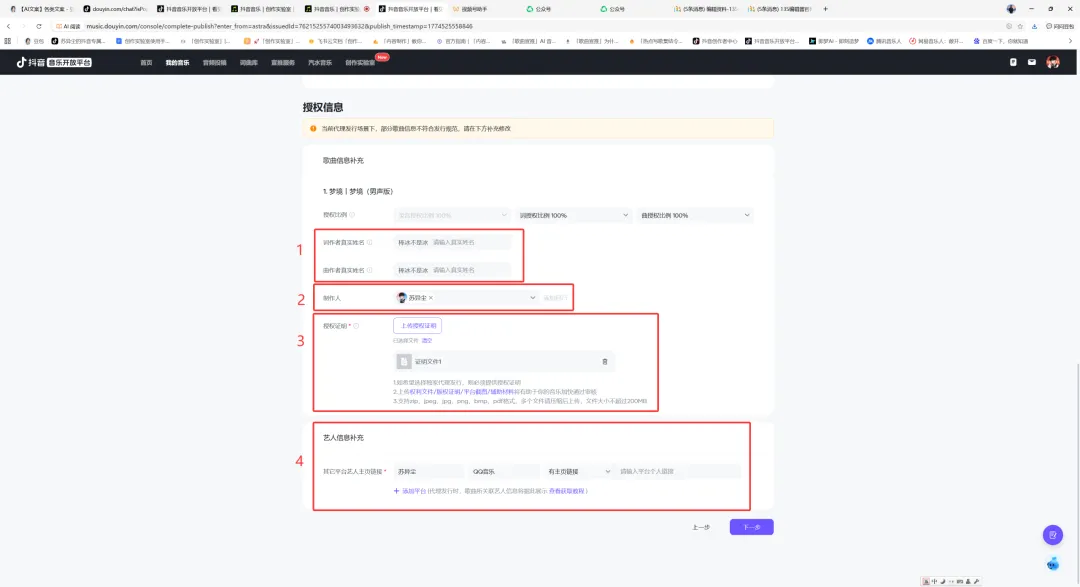
Task: Expand the 制作人 dropdown arrow
Action: coord(532,298)
